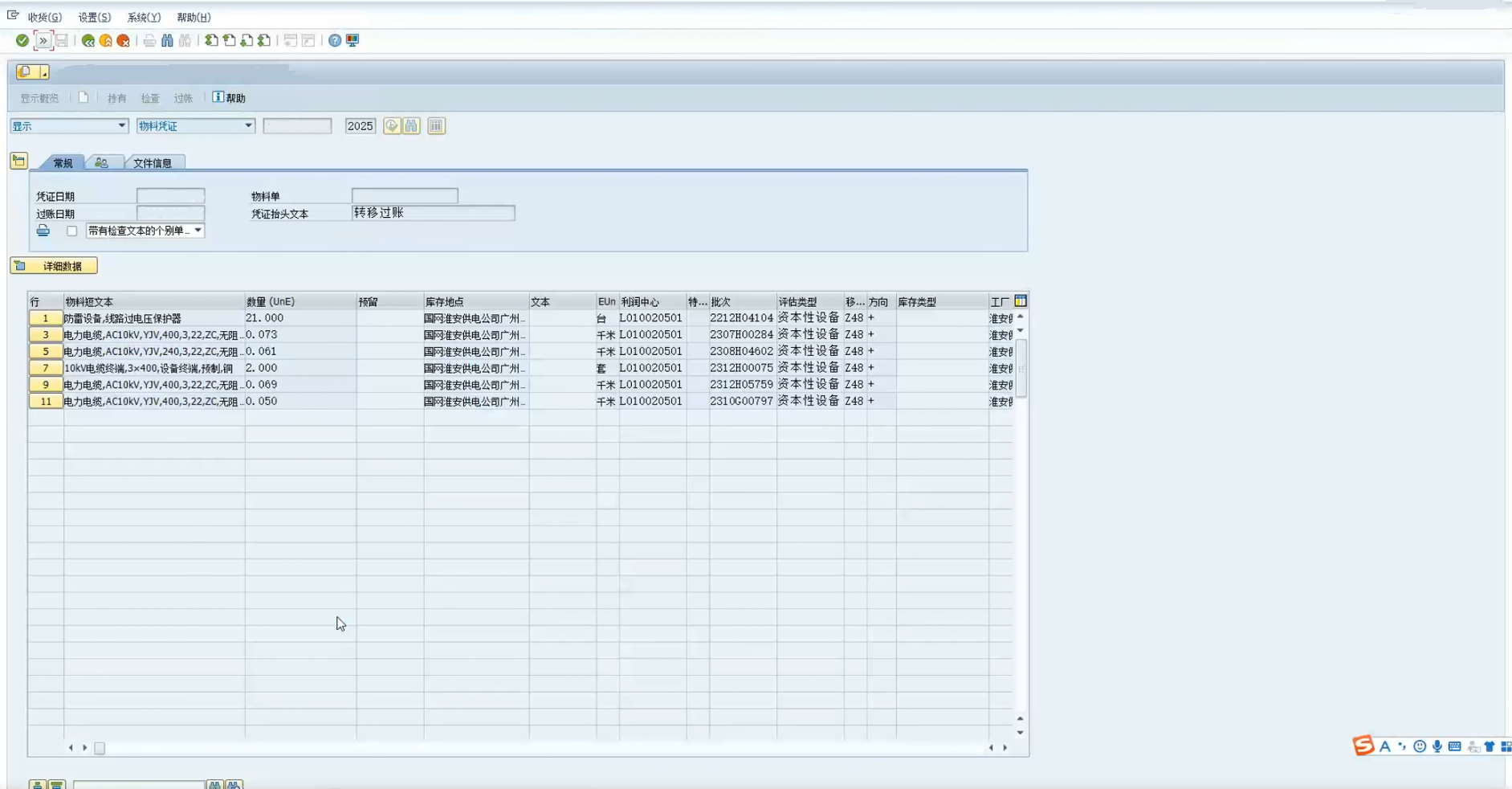Click the Customize Local Layout monitor icon

point(353,40)
